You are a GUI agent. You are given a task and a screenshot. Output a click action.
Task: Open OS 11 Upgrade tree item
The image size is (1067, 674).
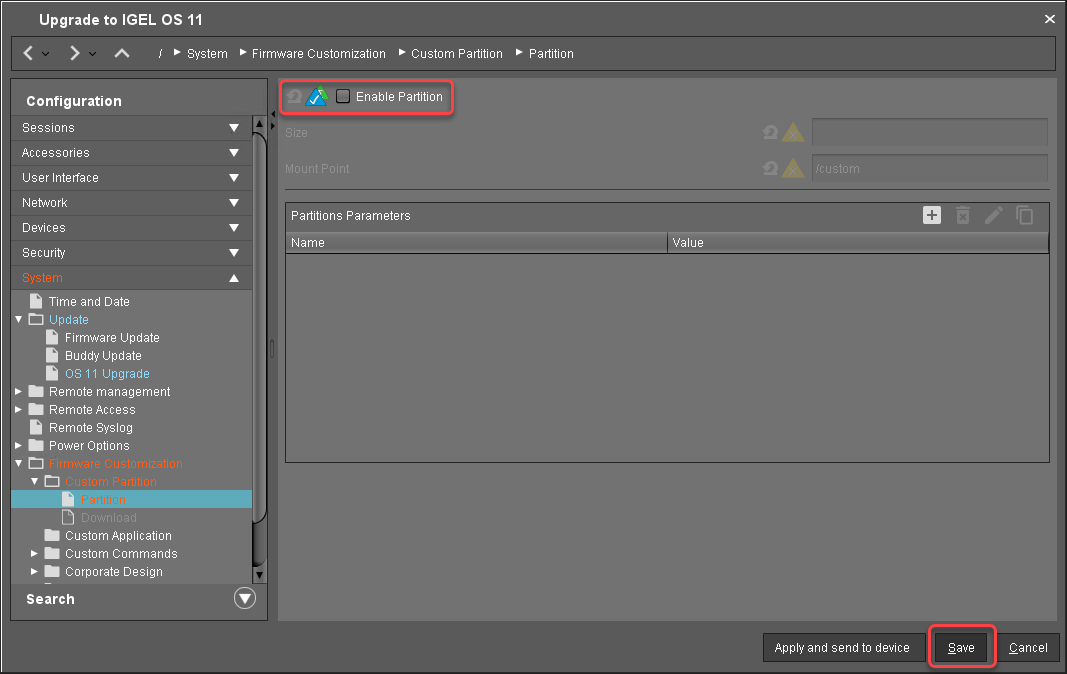[107, 374]
